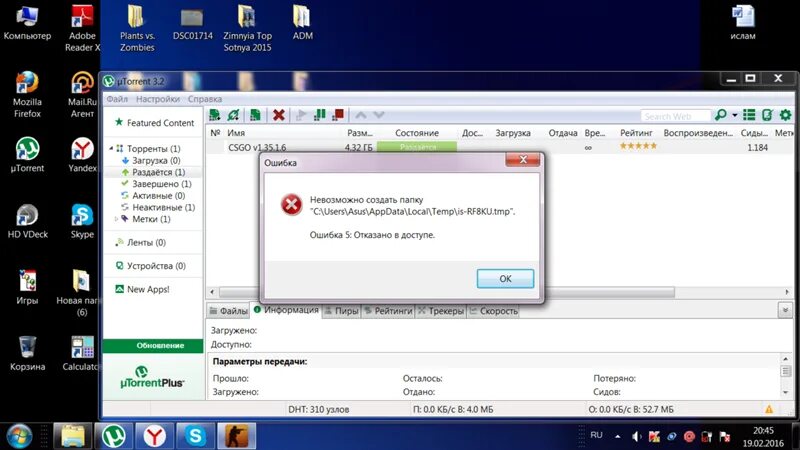
Task: Click the RU language indicator
Action: pyautogui.click(x=596, y=435)
